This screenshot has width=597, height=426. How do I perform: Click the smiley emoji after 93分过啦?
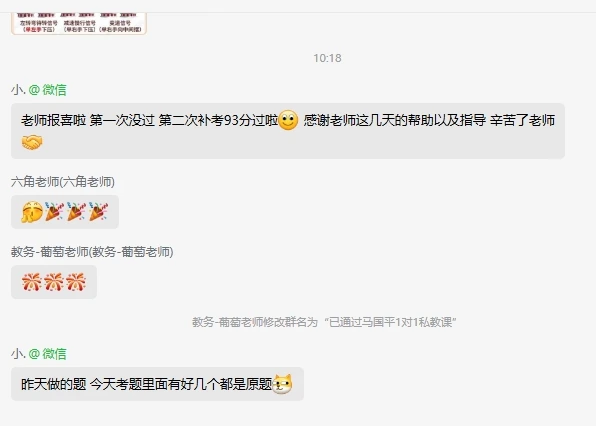(x=288, y=120)
